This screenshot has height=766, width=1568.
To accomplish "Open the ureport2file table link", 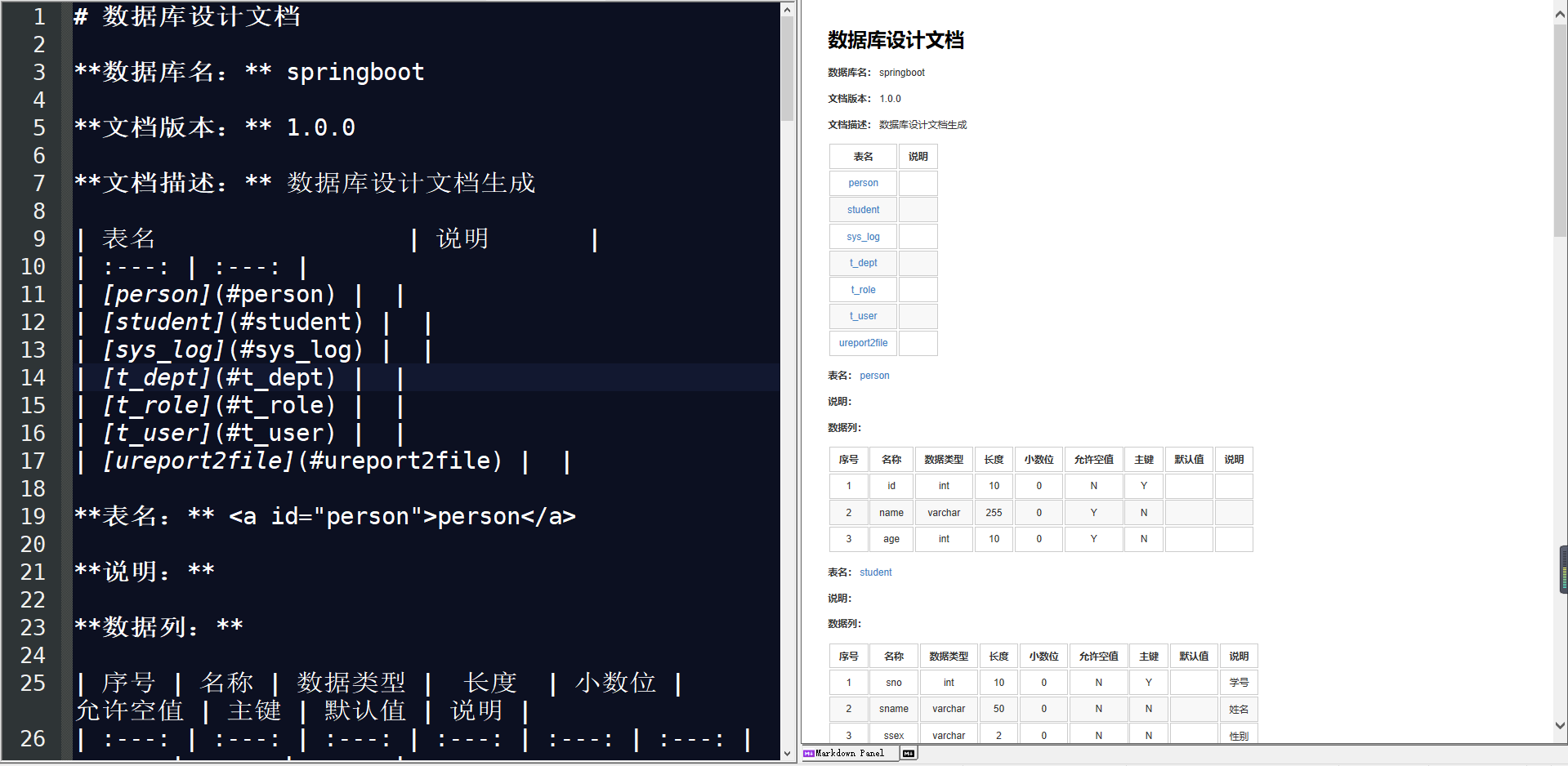I will coord(863,343).
